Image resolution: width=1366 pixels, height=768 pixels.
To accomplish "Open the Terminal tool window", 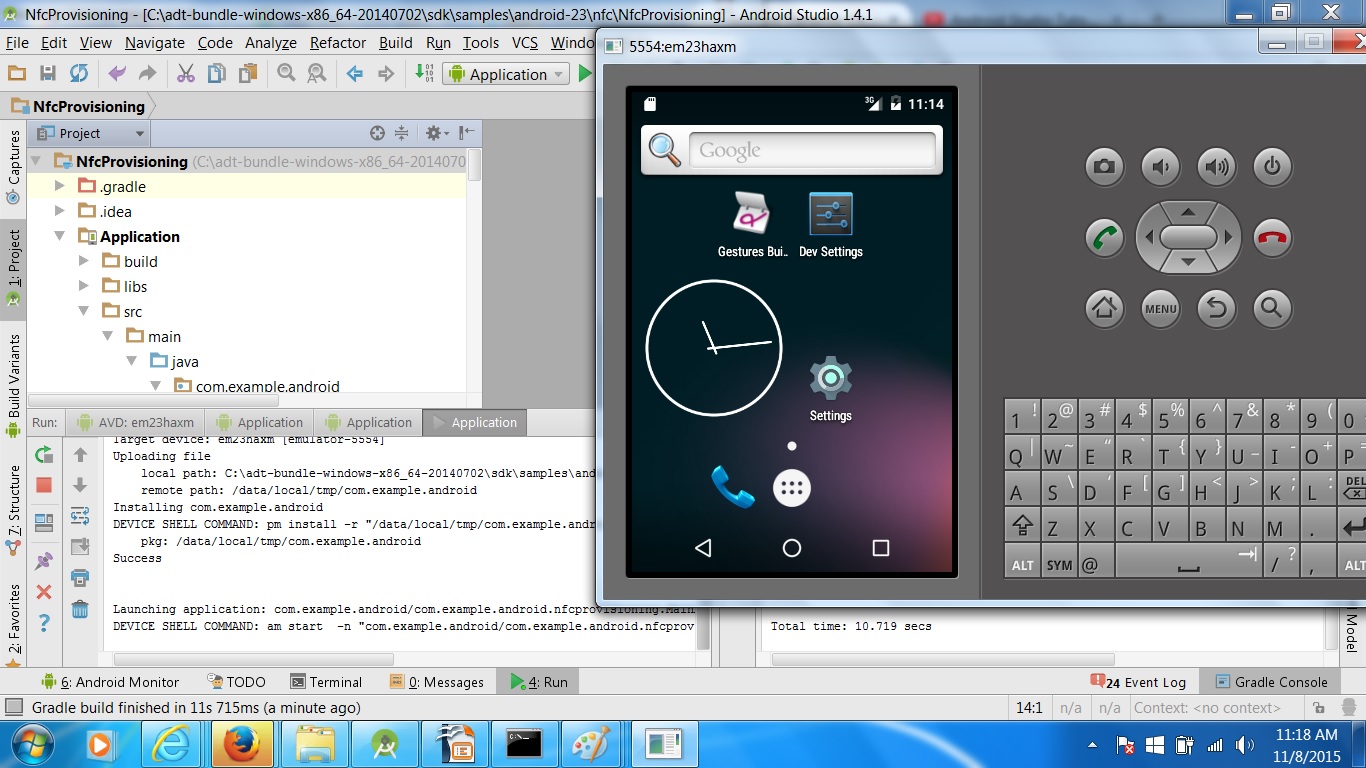I will click(326, 682).
